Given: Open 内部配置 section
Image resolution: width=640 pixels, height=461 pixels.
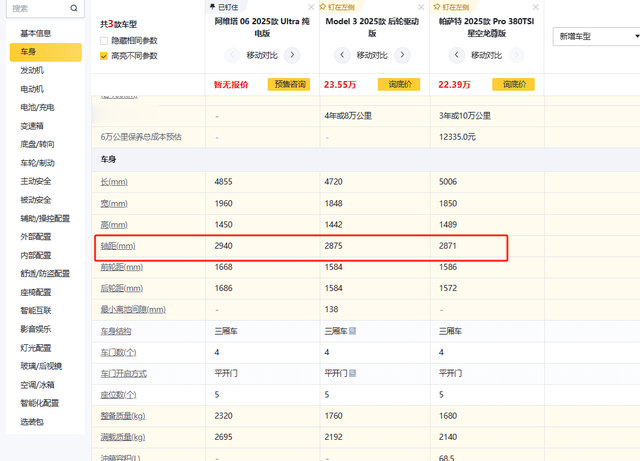Looking at the screenshot, I should pos(36,255).
